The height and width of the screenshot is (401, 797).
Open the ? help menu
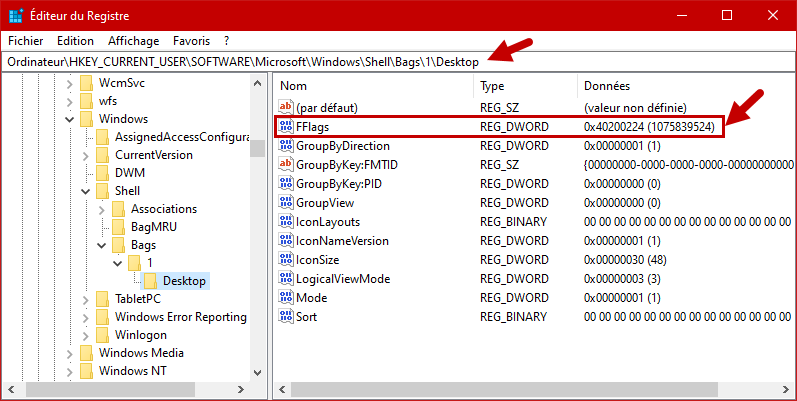[x=227, y=41]
